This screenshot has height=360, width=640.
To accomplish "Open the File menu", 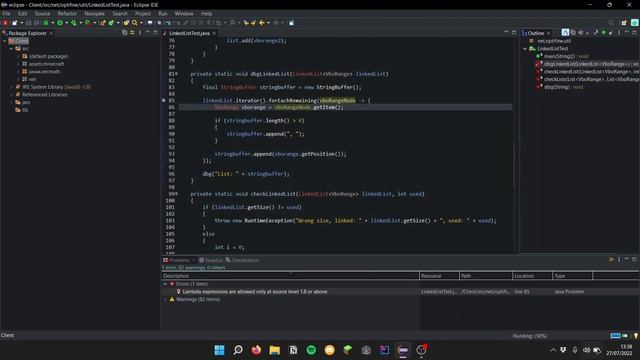I will click(x=7, y=13).
